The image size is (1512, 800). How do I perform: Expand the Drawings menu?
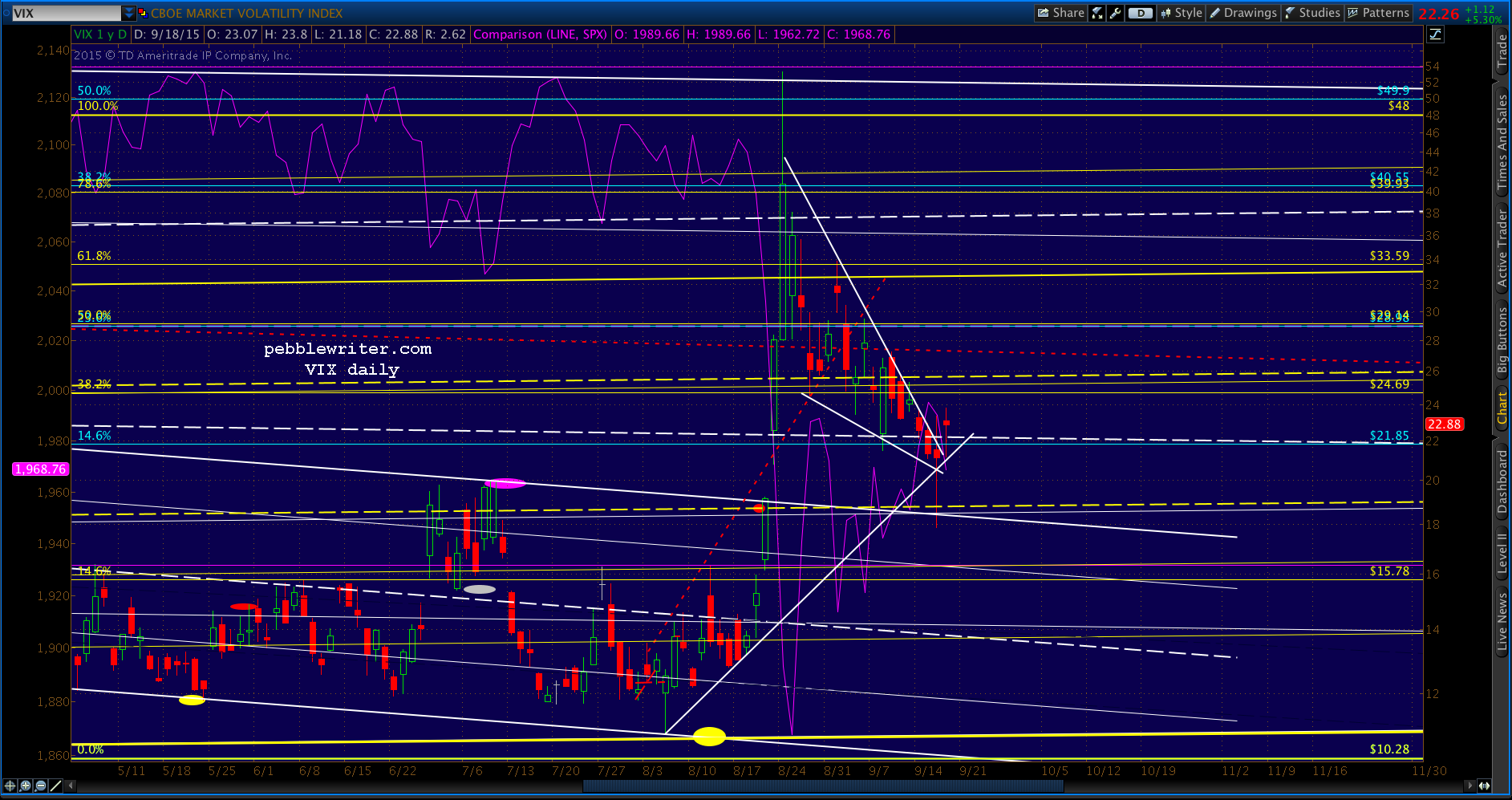pos(1242,13)
